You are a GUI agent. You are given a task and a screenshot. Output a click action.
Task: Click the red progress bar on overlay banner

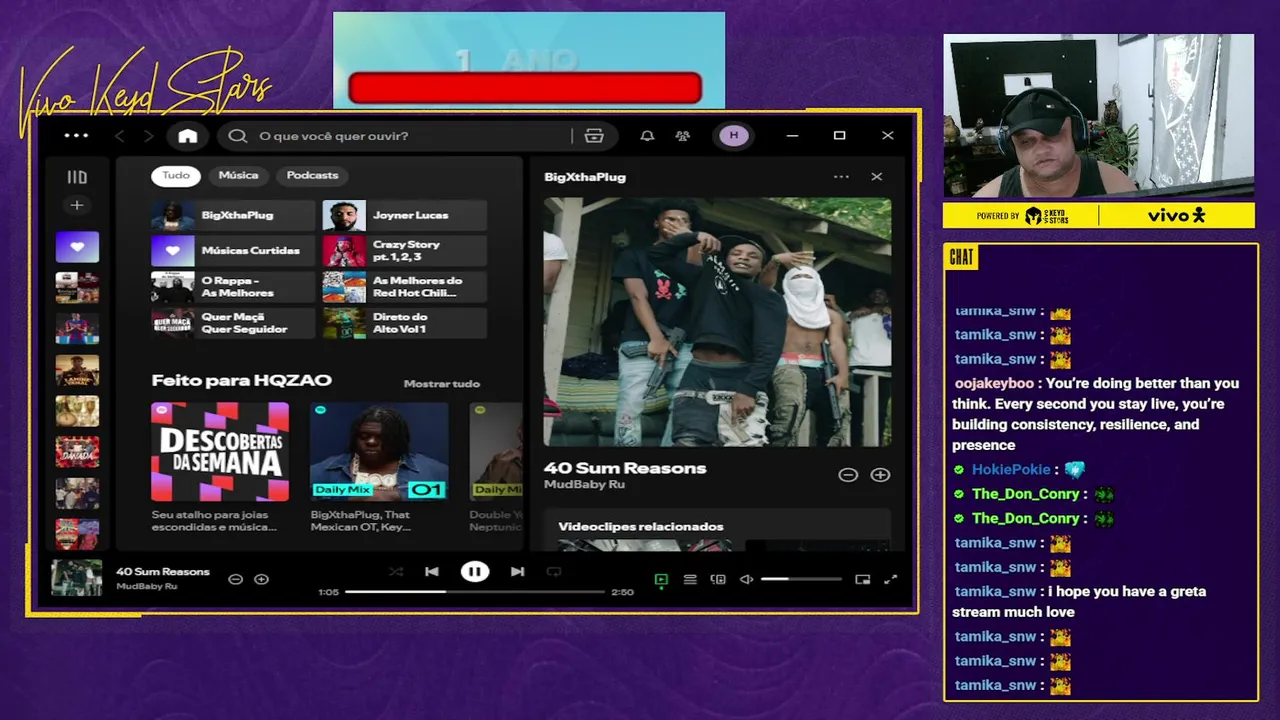(525, 88)
